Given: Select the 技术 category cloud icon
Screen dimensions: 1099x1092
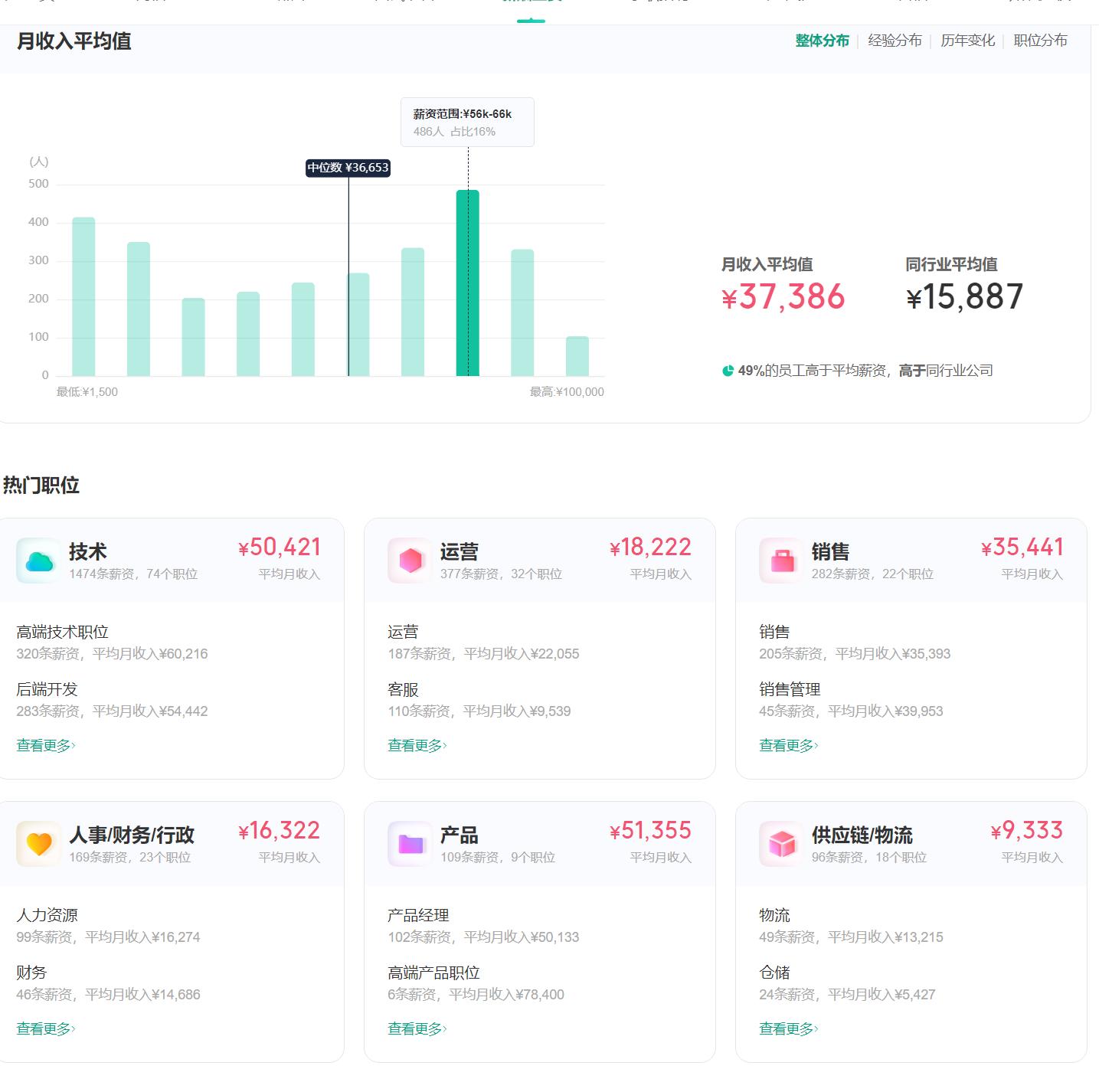Looking at the screenshot, I should (38, 560).
